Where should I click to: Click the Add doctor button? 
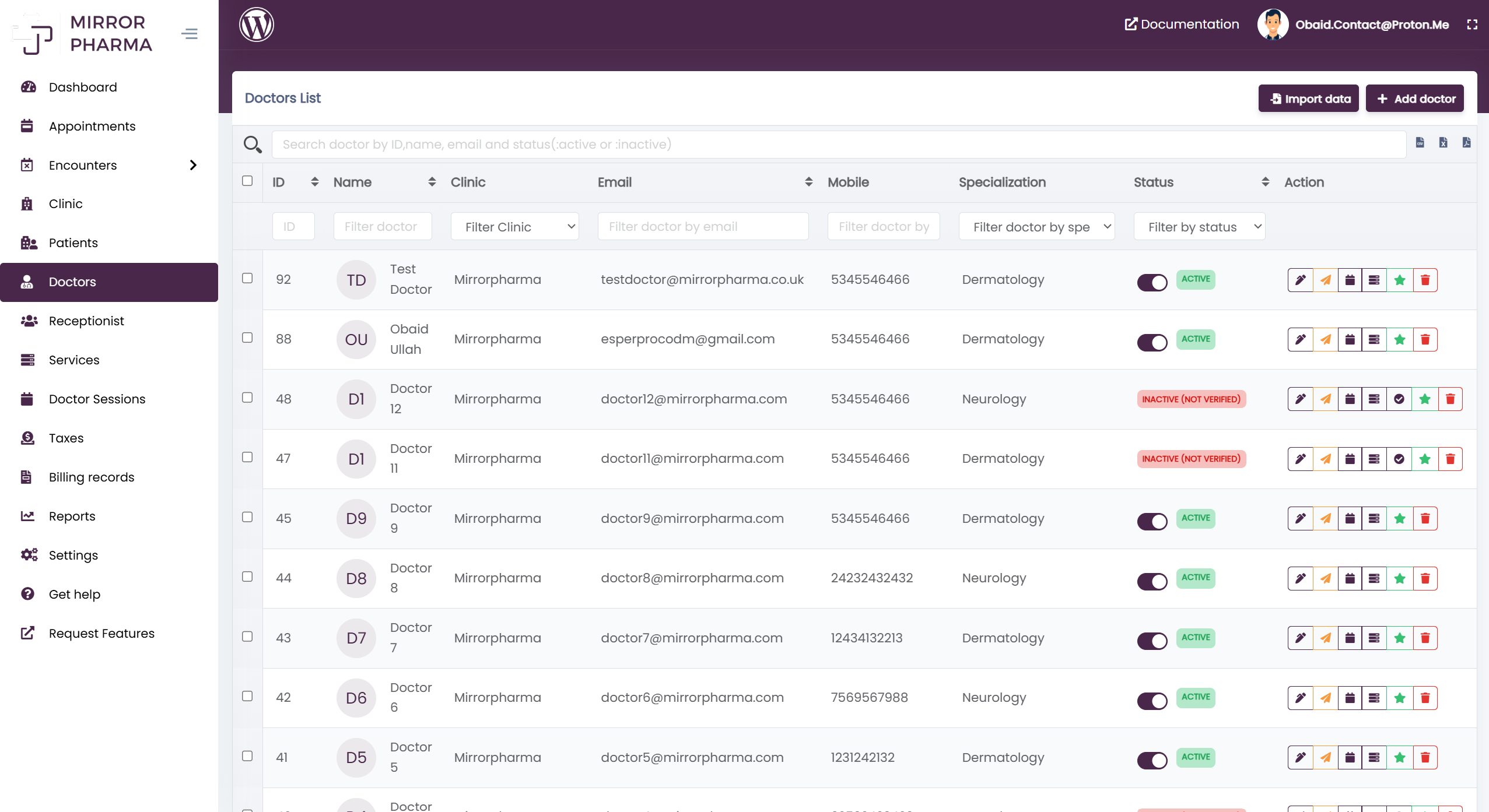(x=1414, y=99)
